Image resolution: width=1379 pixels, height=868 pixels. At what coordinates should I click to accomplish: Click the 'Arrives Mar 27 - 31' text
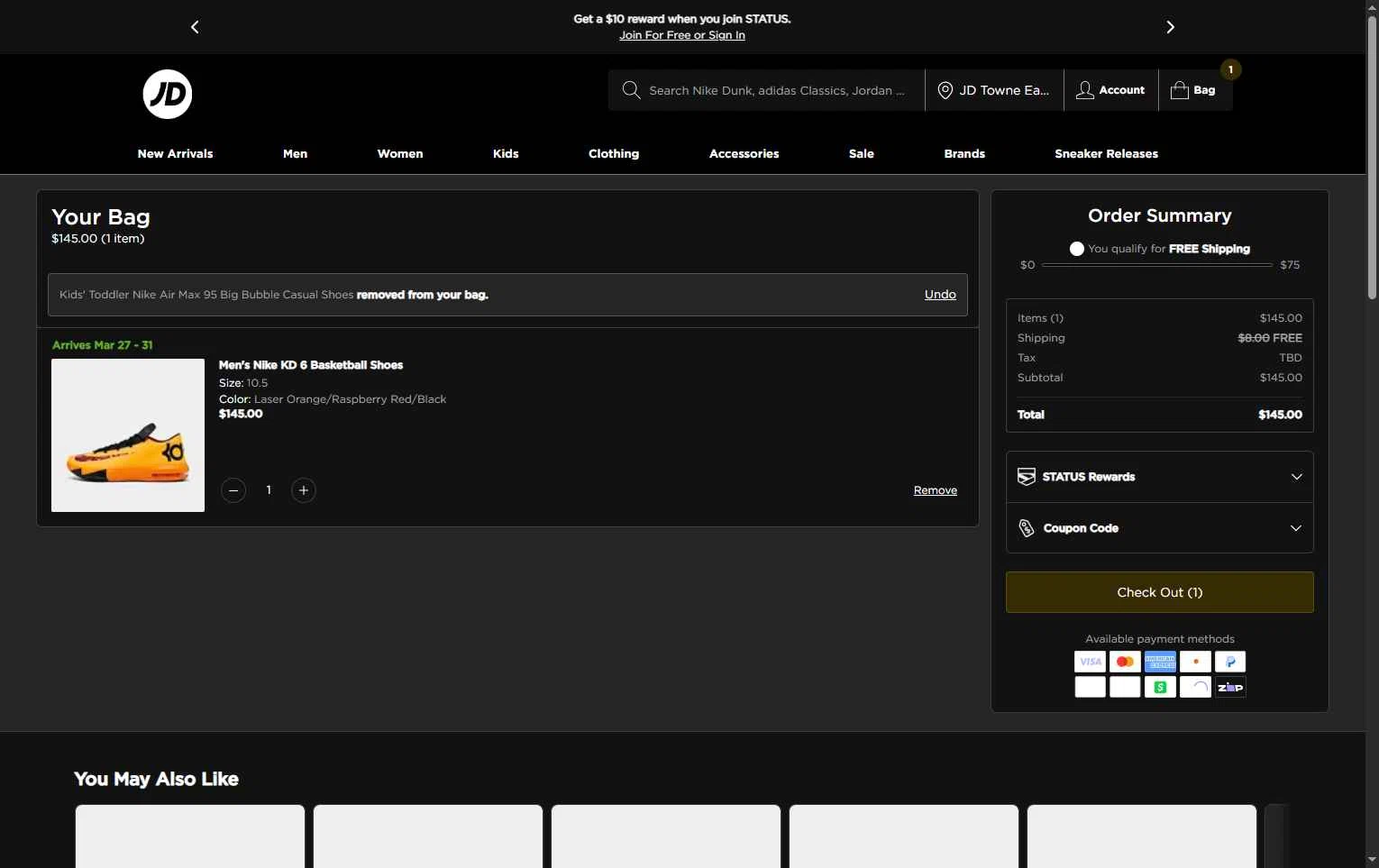coord(103,345)
